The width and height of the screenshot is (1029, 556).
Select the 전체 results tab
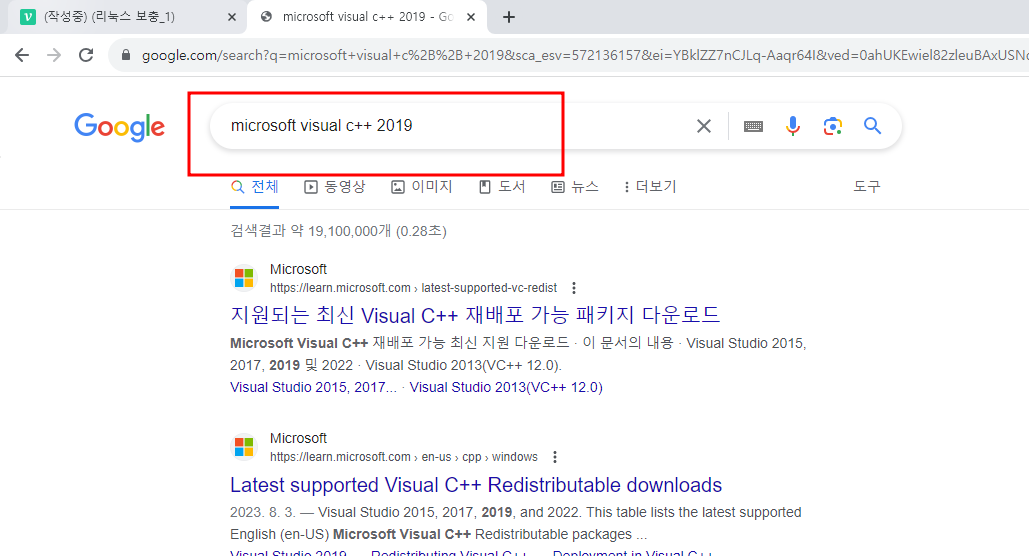pyautogui.click(x=255, y=187)
